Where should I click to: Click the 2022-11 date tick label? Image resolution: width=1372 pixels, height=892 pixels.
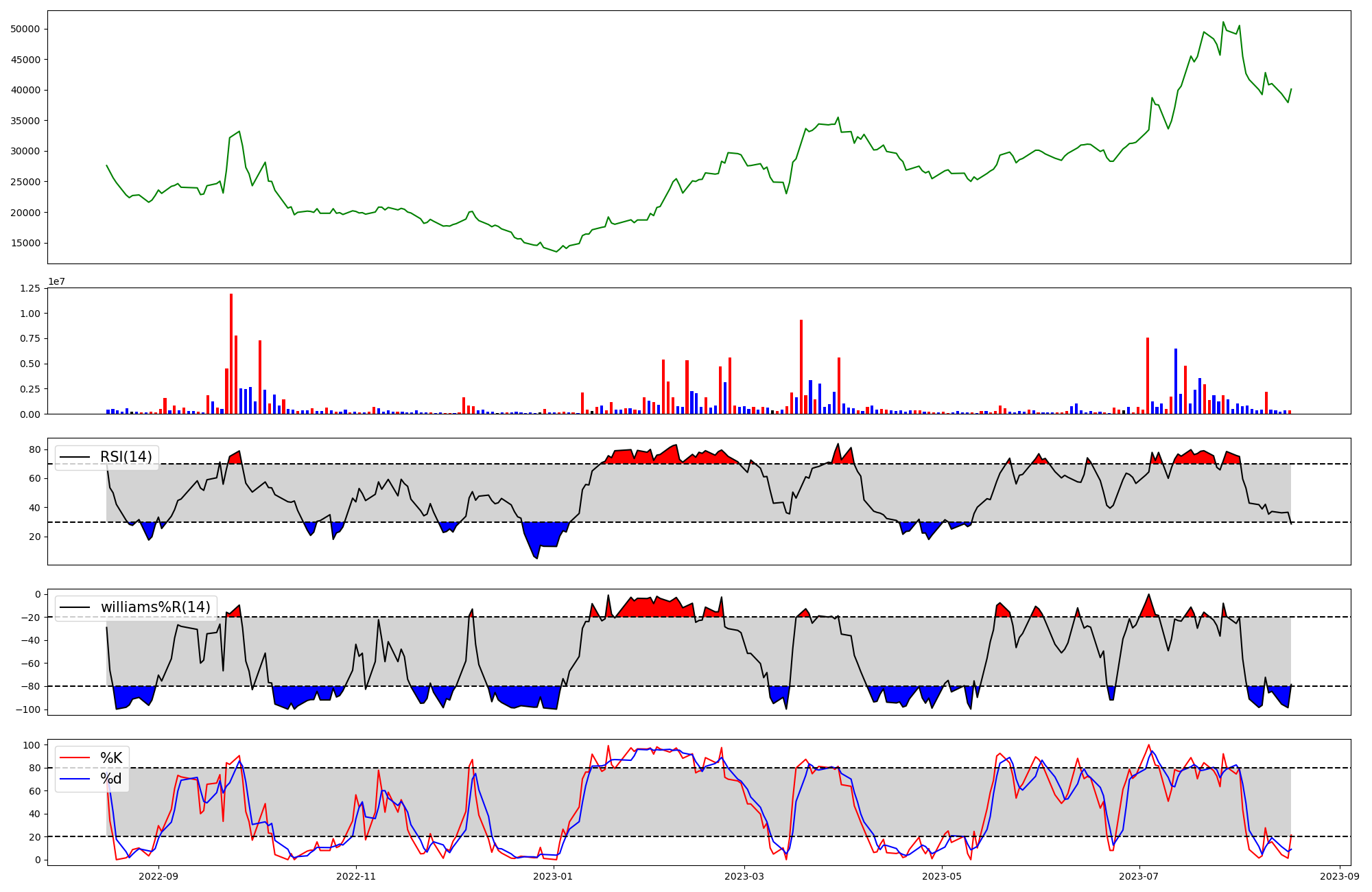(x=357, y=876)
